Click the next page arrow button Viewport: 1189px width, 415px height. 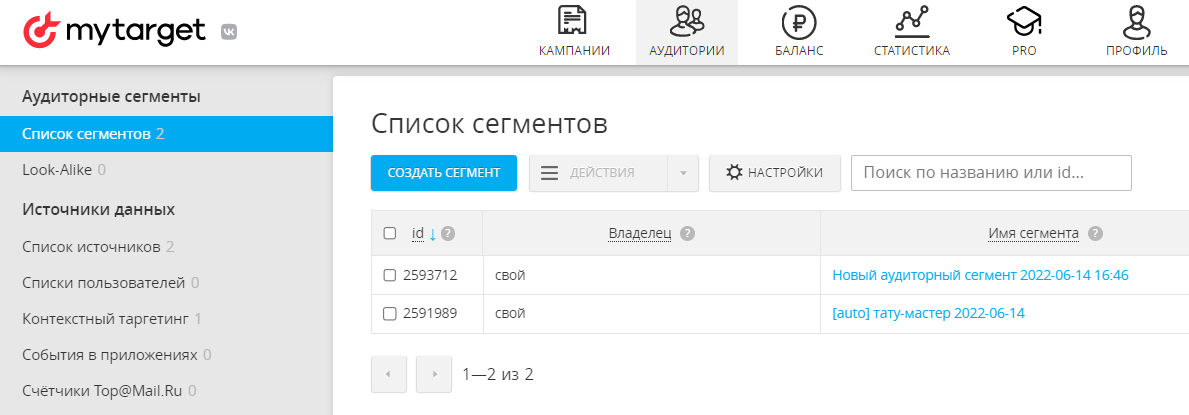(x=435, y=374)
